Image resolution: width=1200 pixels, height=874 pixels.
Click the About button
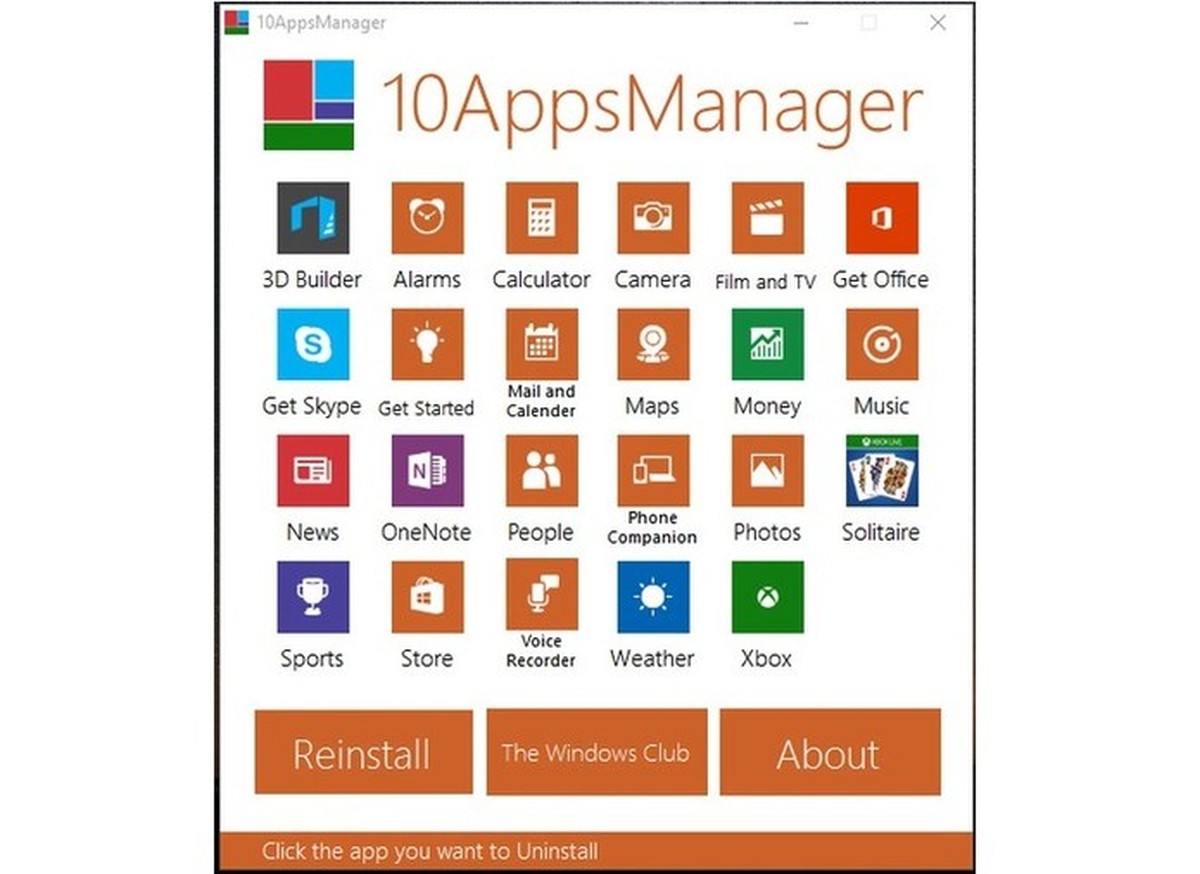point(830,752)
